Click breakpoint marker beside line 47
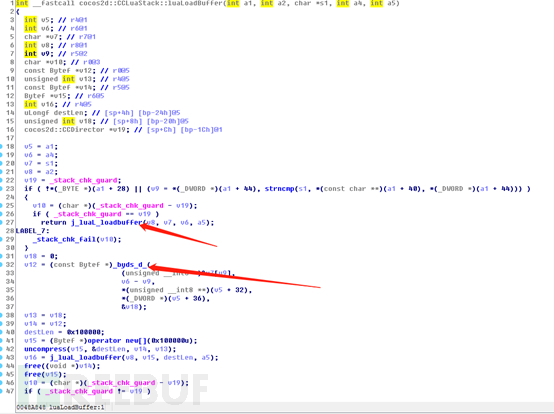The height and width of the screenshot is (414, 554). point(1,391)
